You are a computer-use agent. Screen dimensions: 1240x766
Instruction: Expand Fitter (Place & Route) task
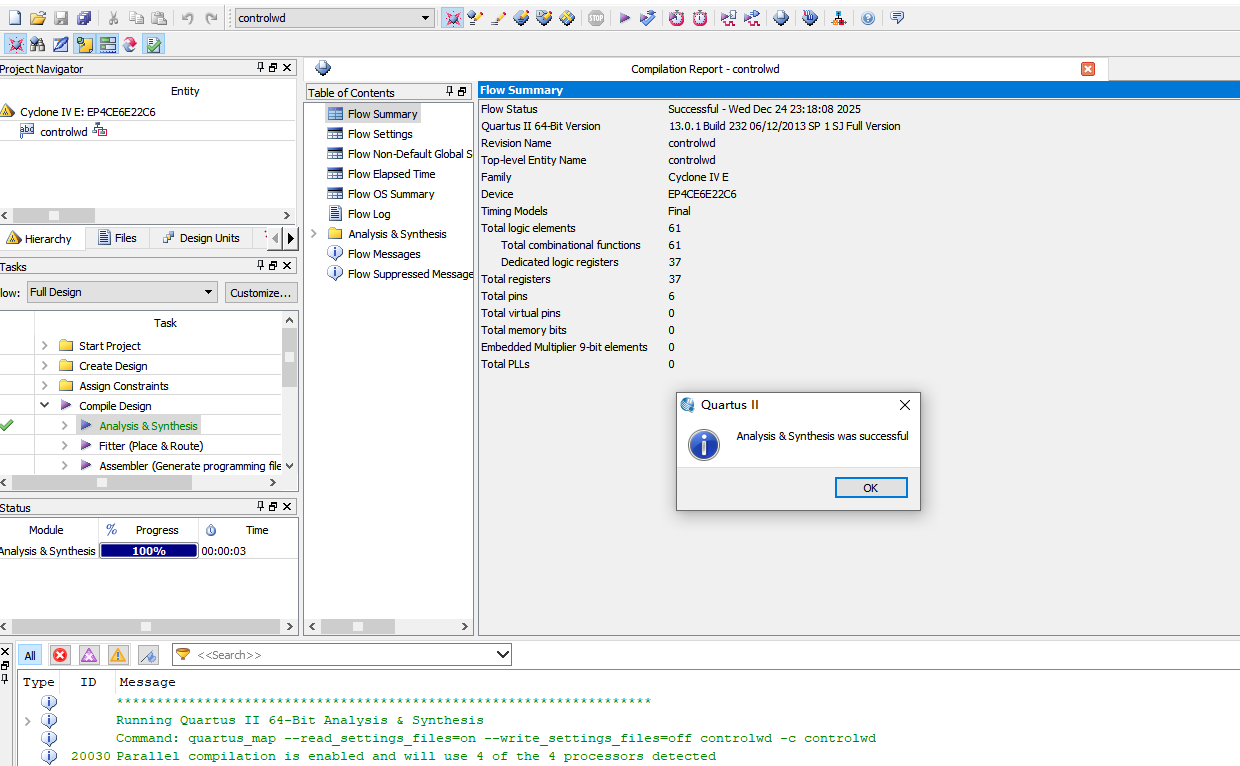[64, 446]
